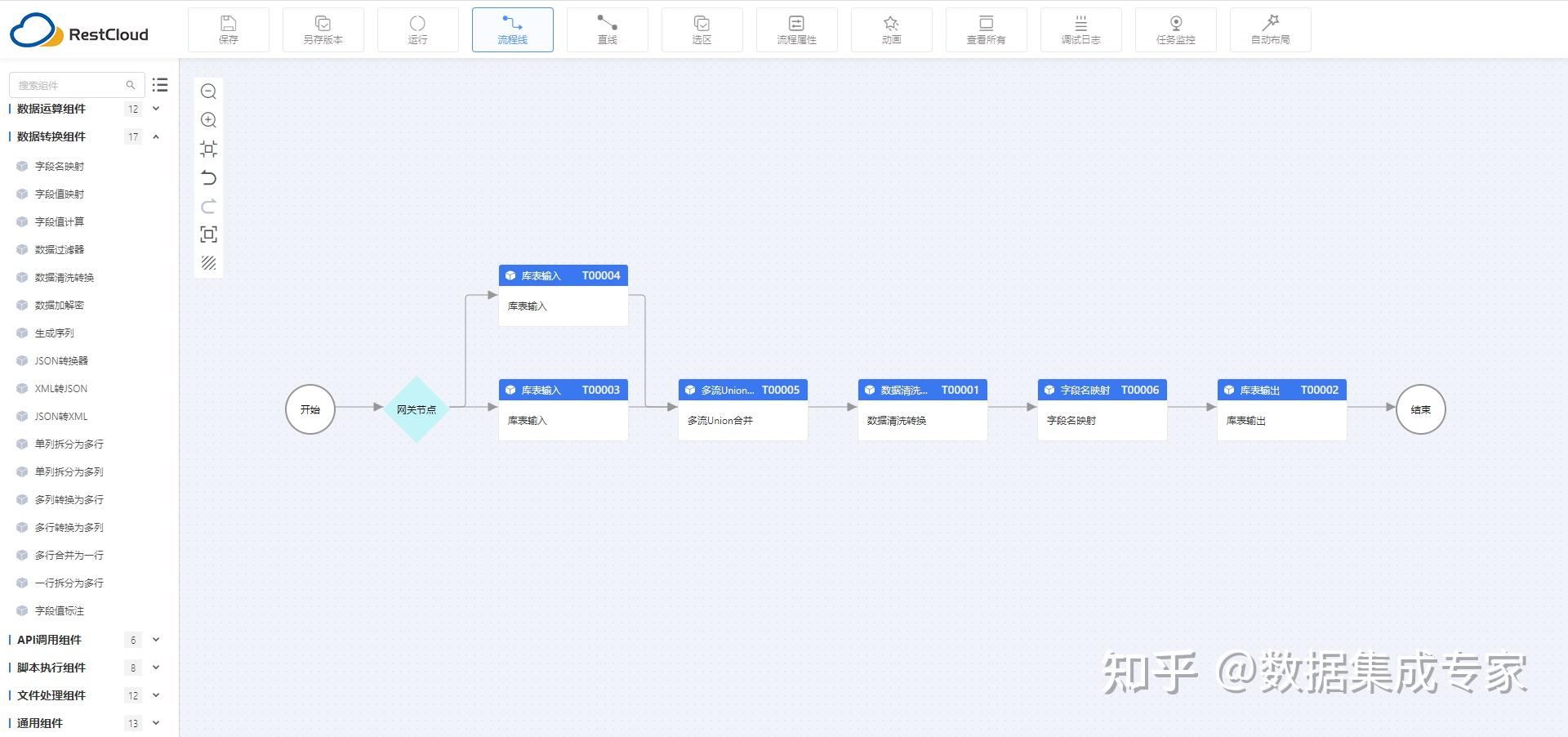Run the flow via the 运行 icon
The image size is (1568, 737).
[418, 29]
